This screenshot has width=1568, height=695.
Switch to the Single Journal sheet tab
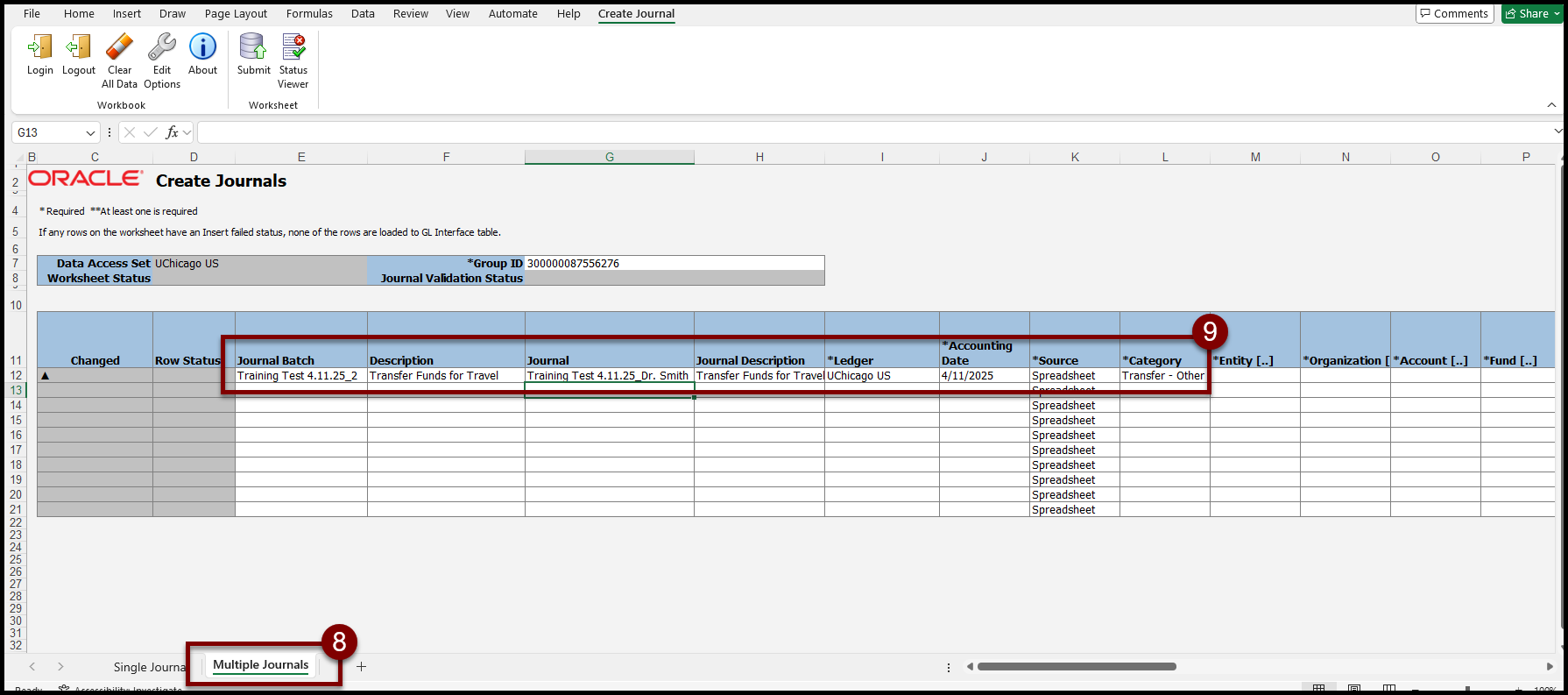(x=149, y=667)
